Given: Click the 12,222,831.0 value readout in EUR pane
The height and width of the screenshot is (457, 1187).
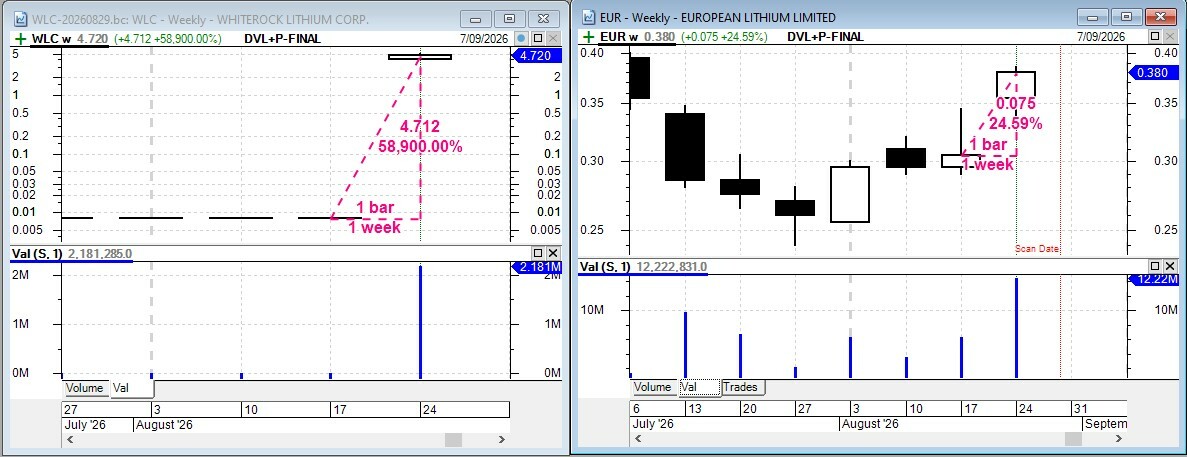Looking at the screenshot, I should pos(672,266).
